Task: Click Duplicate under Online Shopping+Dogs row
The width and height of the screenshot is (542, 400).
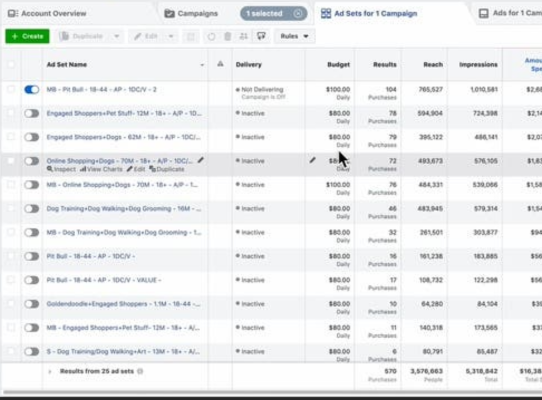Action: 167,169
